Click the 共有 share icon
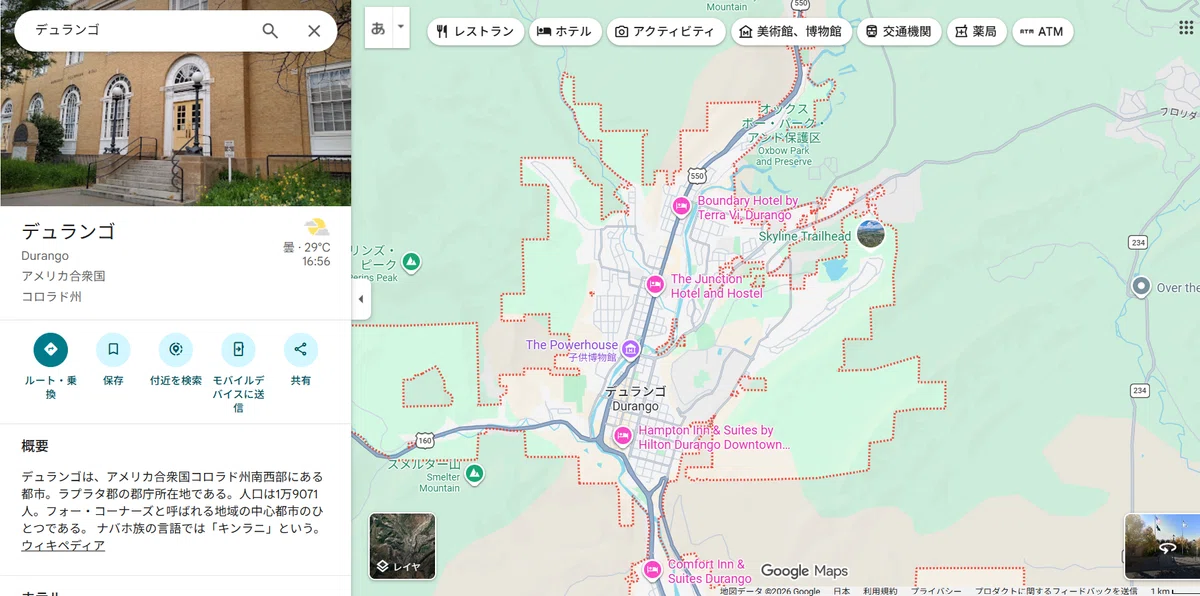This screenshot has width=1200, height=596. tap(301, 349)
